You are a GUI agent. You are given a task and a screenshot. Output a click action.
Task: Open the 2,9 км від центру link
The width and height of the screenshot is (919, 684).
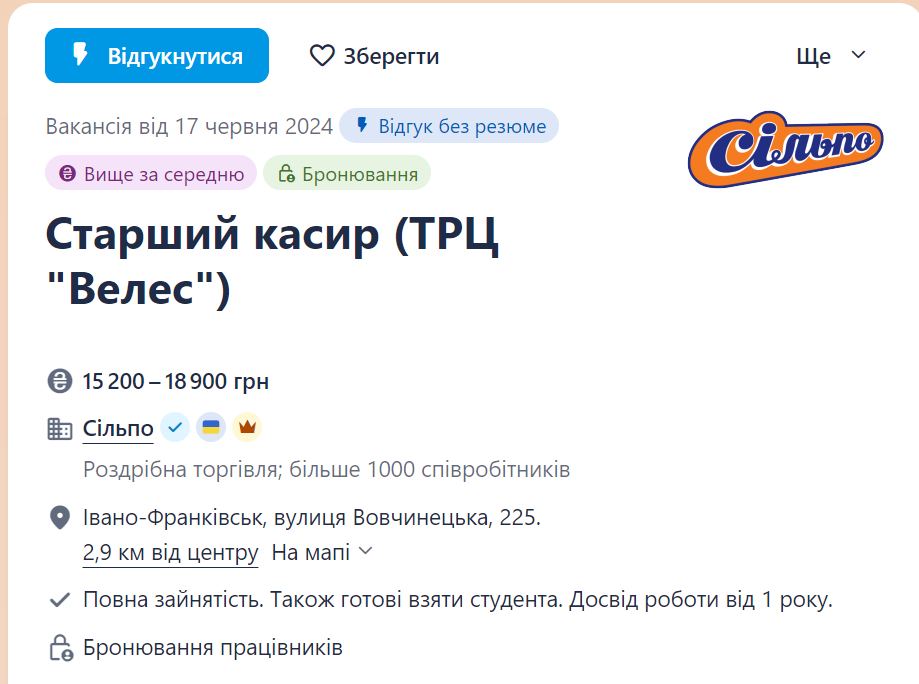pyautogui.click(x=171, y=553)
